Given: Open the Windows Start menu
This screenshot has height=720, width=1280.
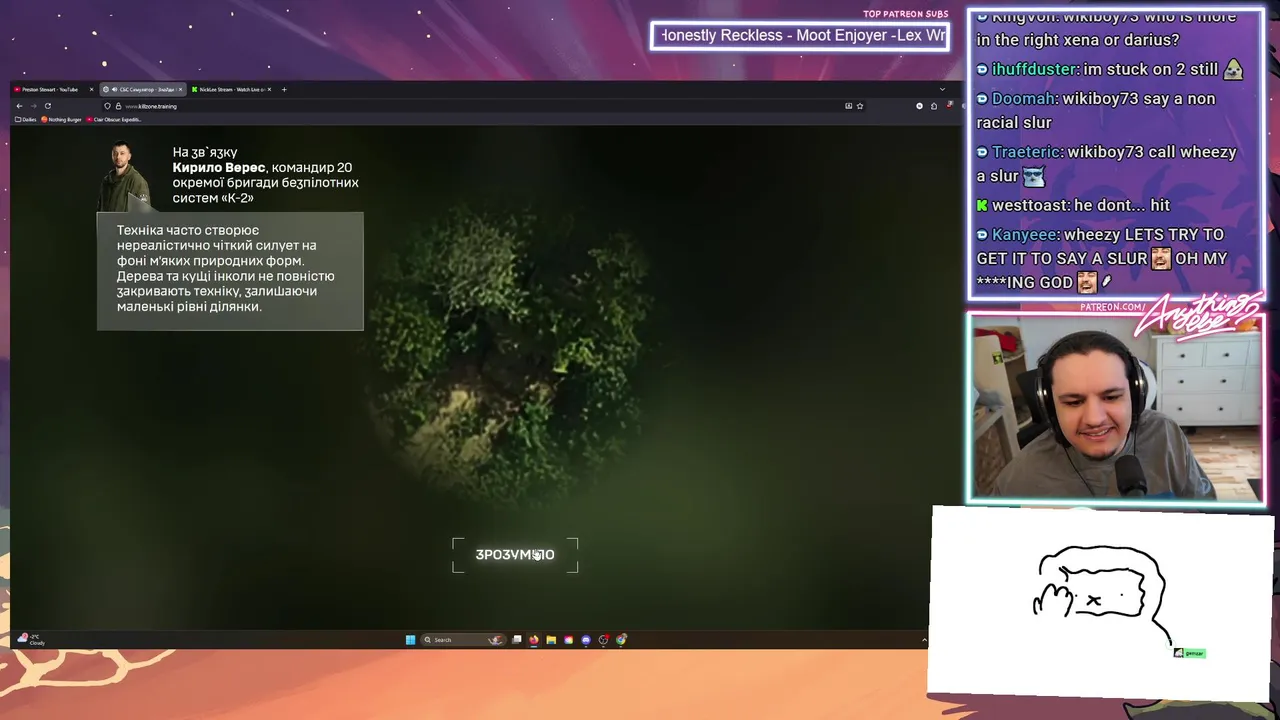Looking at the screenshot, I should pyautogui.click(x=410, y=640).
